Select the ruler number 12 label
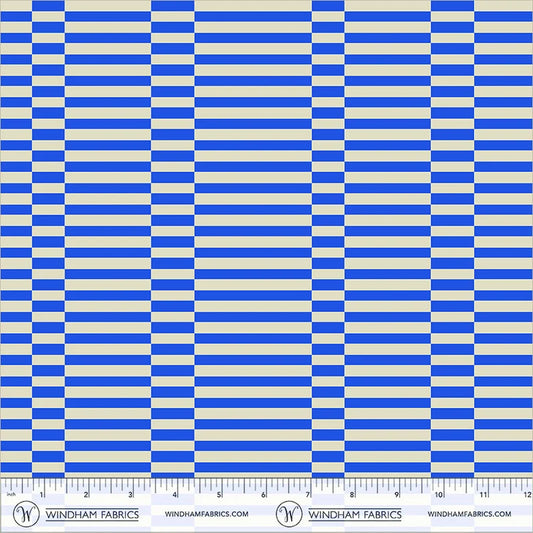Screen dimensions: 533x533 [x=527, y=495]
